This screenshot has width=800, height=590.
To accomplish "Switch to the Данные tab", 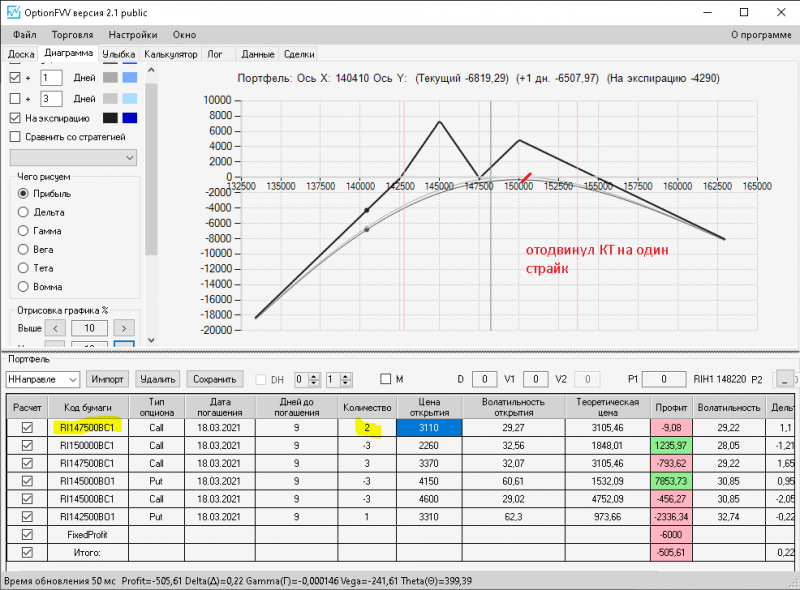I will (x=258, y=54).
